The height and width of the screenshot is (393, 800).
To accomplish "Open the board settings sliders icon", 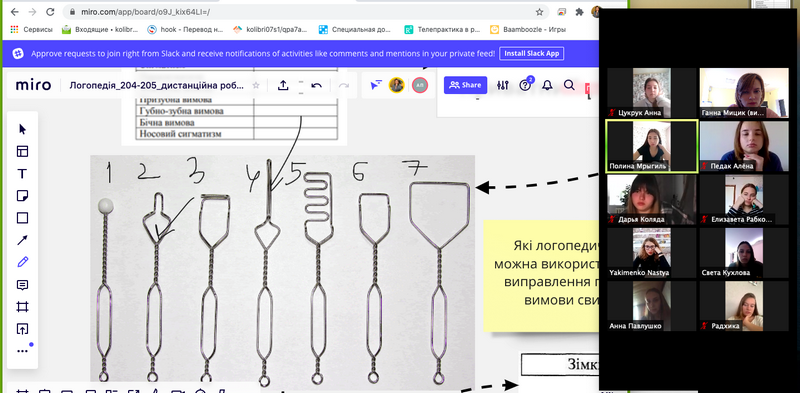I will 503,85.
